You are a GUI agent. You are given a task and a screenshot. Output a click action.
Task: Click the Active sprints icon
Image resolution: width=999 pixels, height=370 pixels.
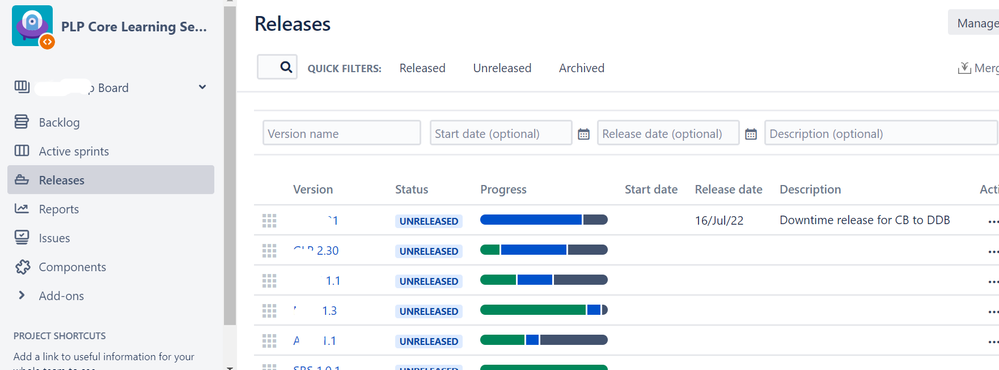[x=22, y=151]
